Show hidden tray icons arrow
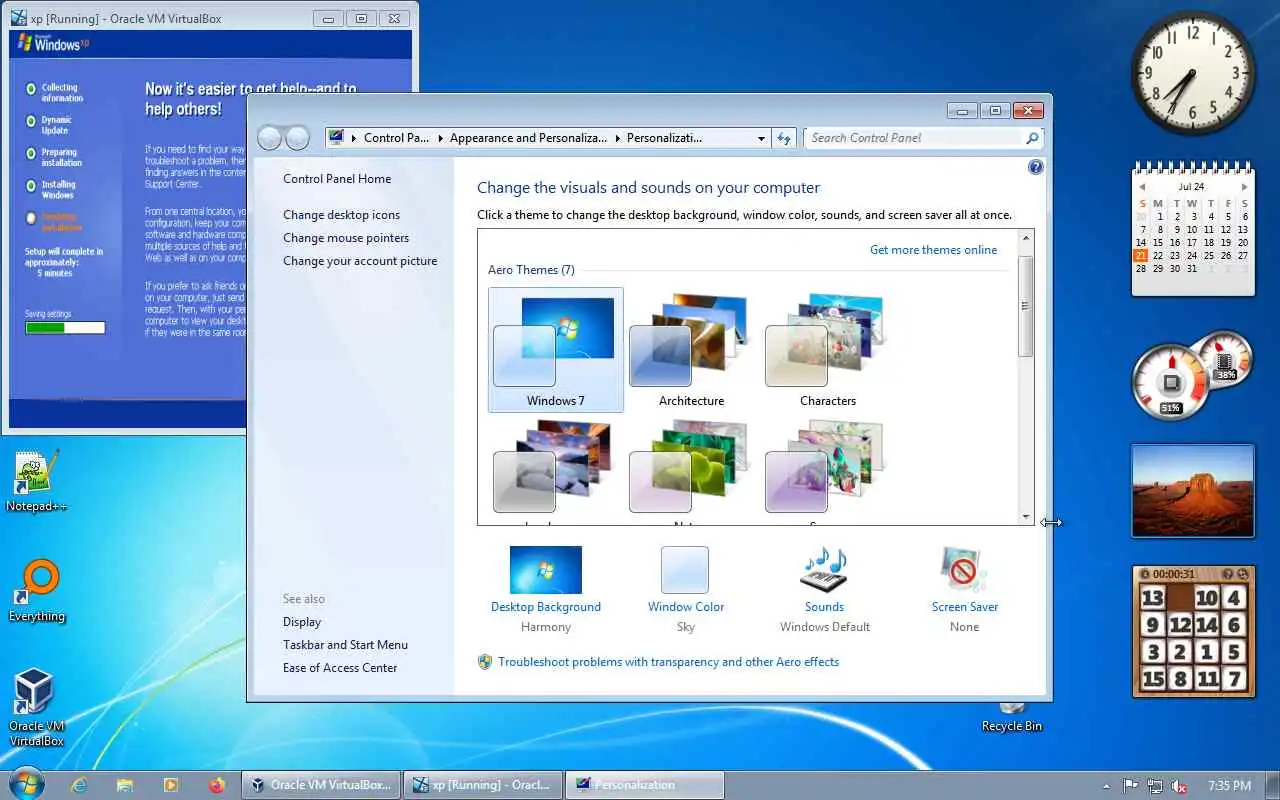The height and width of the screenshot is (800, 1280). coord(1106,786)
